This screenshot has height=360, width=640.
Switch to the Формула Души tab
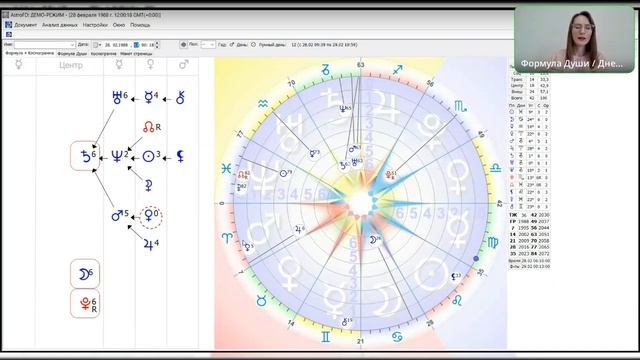pos(72,53)
